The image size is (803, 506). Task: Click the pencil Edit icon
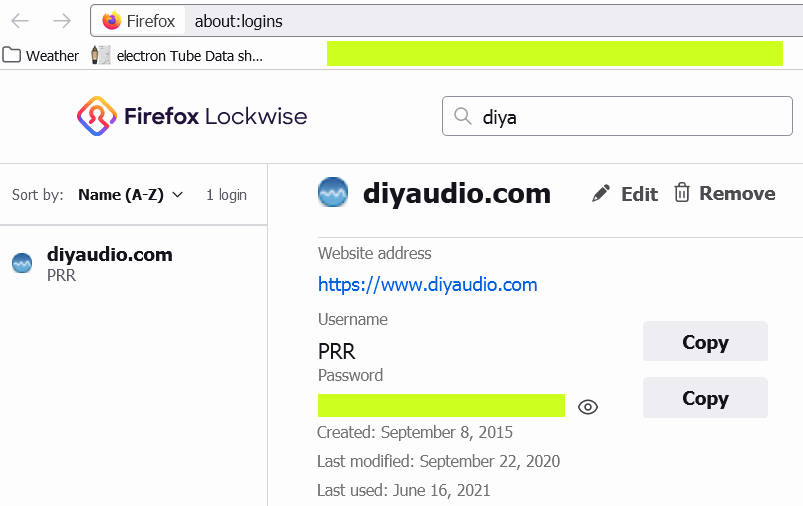(x=601, y=194)
